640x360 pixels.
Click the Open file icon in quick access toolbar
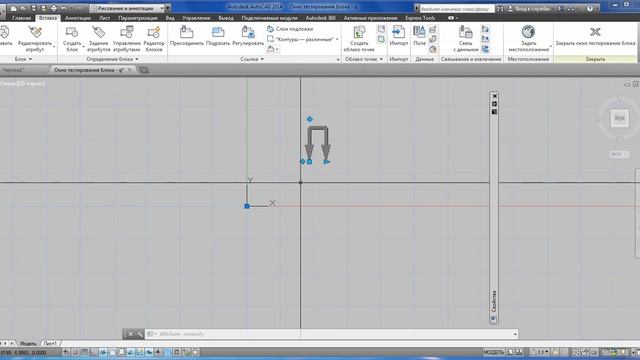[x=24, y=8]
